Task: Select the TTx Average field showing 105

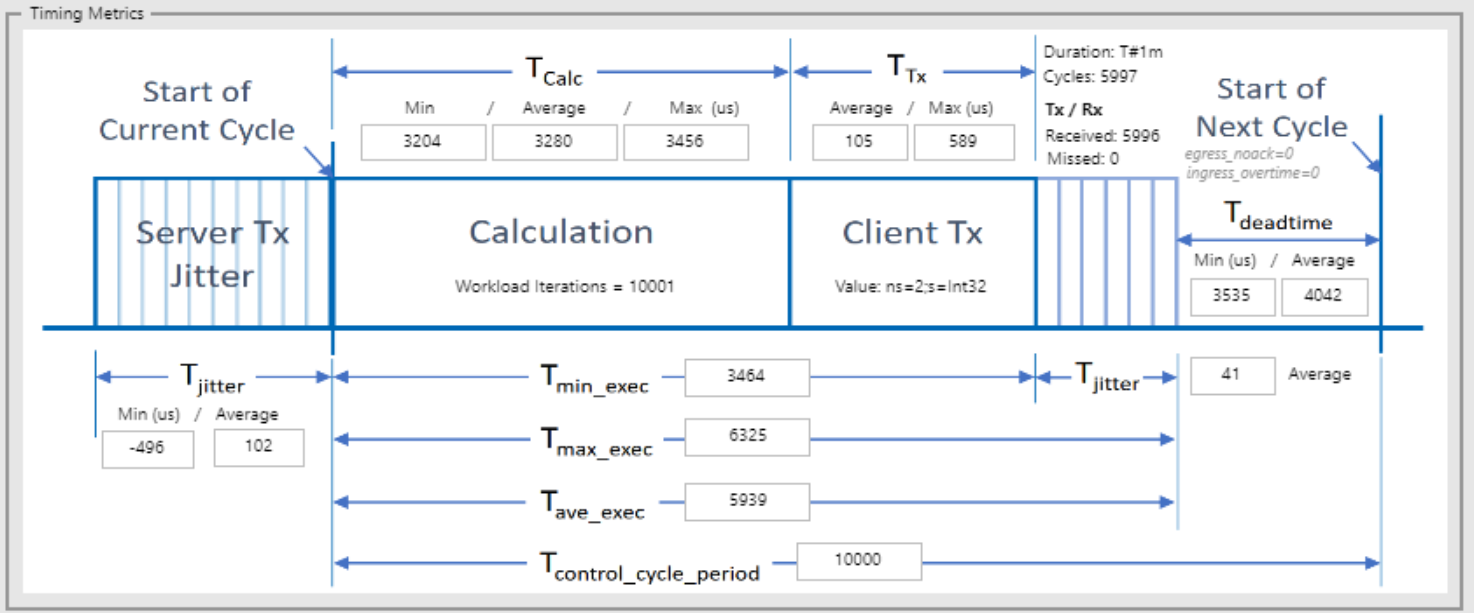Action: [860, 142]
